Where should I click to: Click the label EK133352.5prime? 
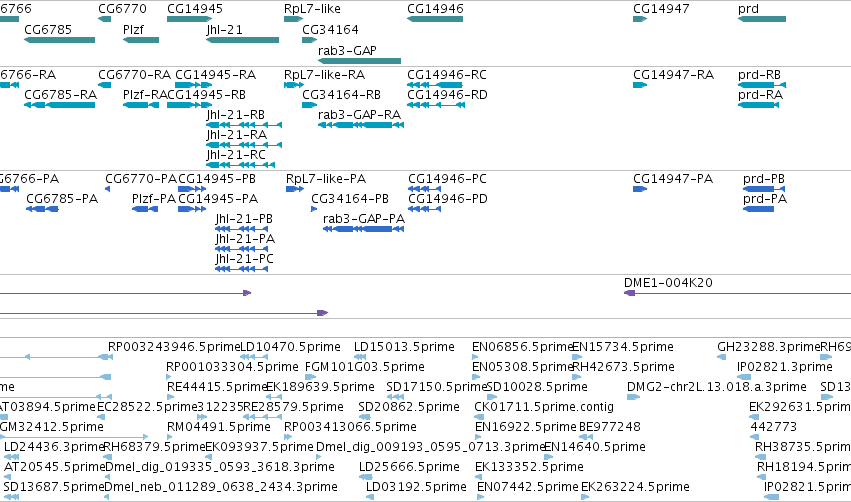(529, 467)
